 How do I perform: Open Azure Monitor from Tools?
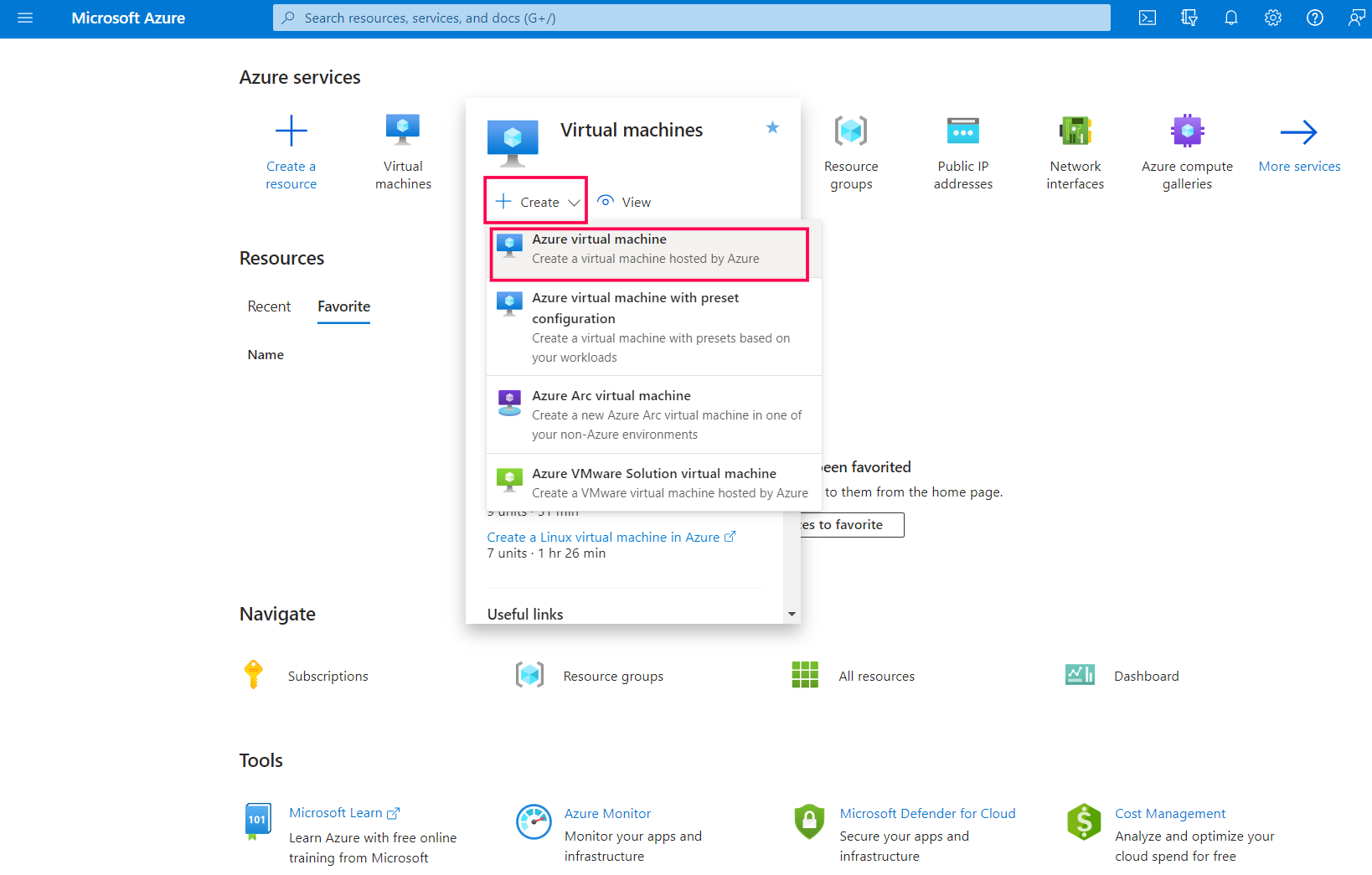point(607,813)
